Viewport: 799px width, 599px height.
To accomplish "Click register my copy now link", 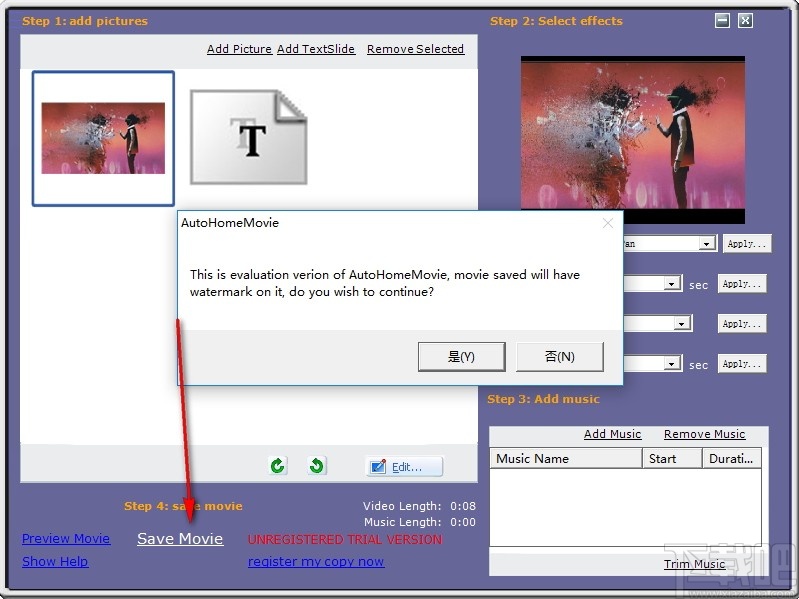I will coord(316,561).
